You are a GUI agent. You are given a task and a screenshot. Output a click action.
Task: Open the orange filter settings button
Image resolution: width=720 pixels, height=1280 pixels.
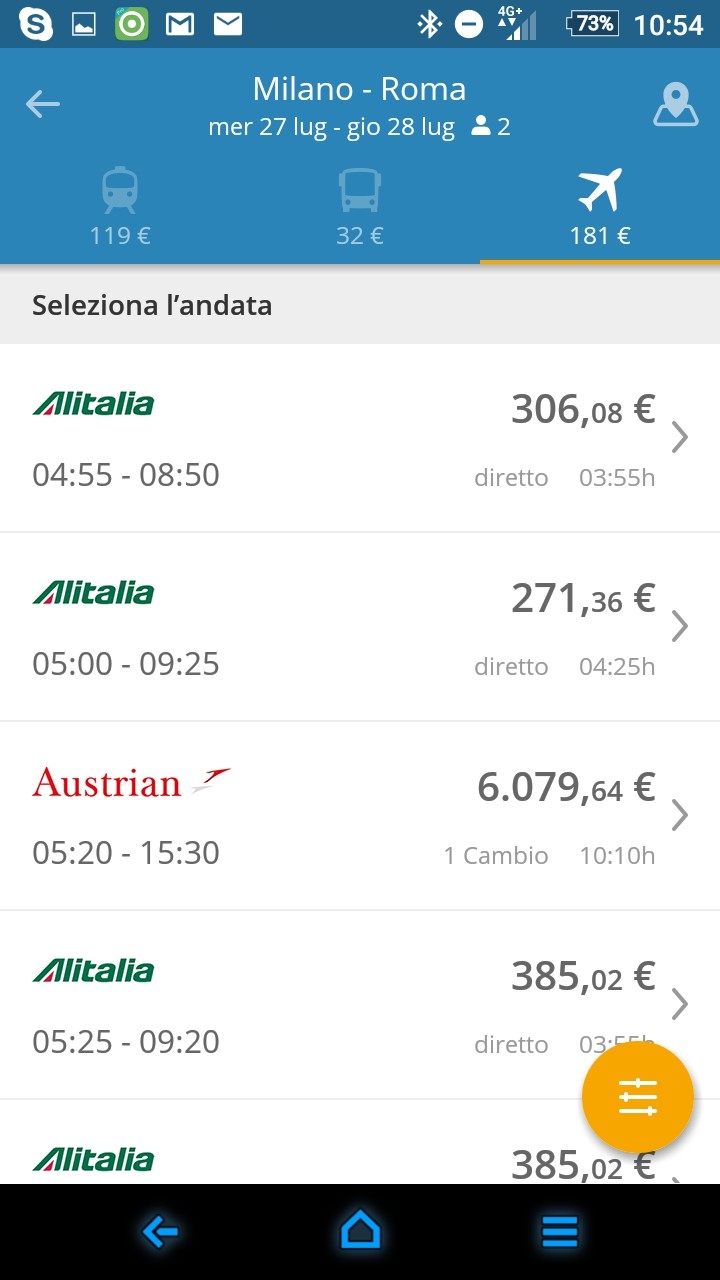point(638,1097)
